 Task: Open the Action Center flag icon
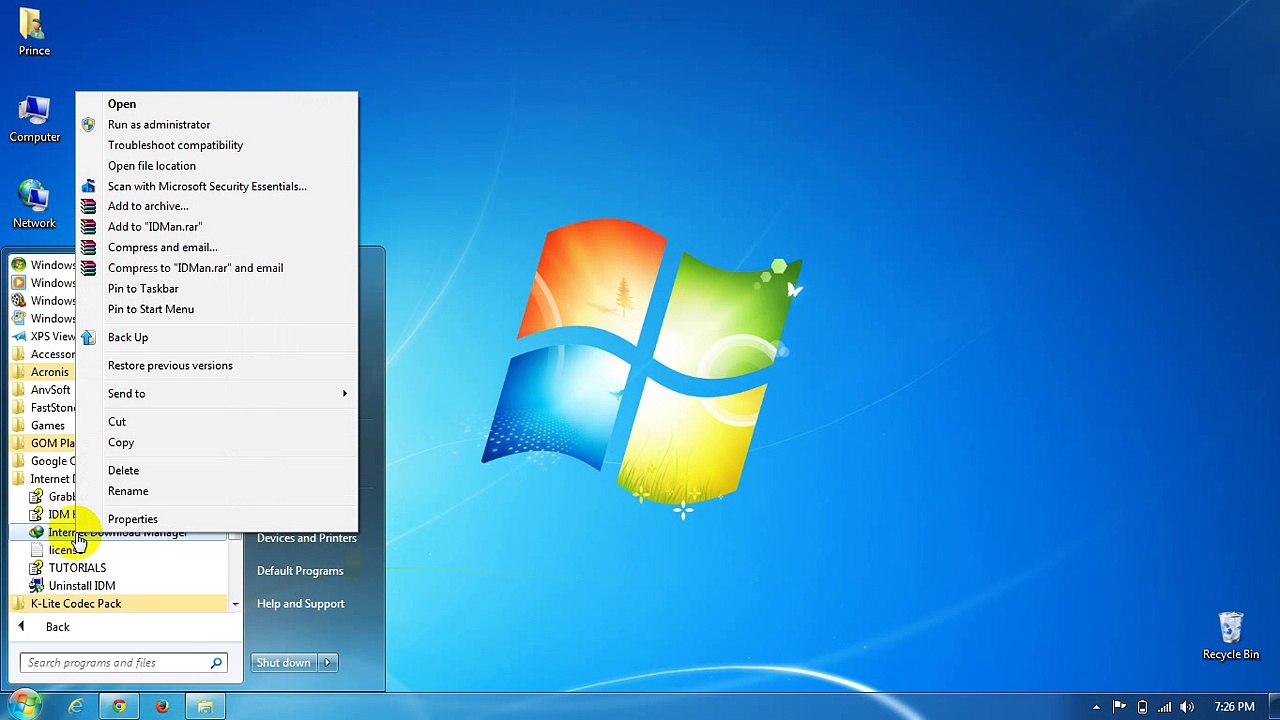point(1119,707)
